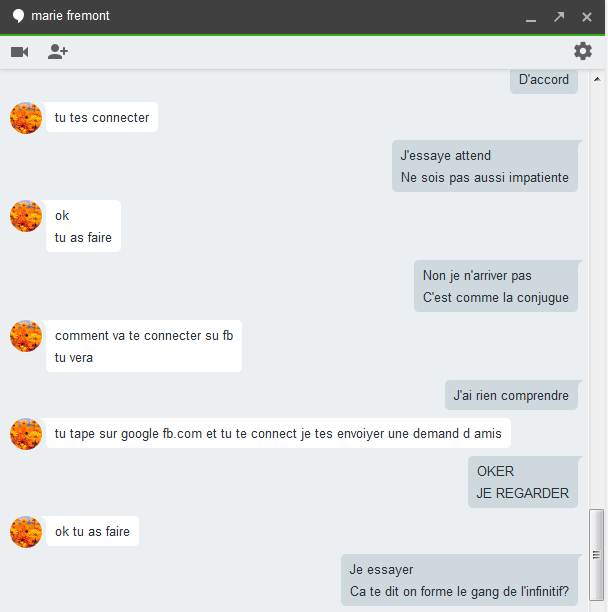Click the 'Ne sois pas aussi impatiente' message
This screenshot has height=612, width=608.
(x=485, y=178)
